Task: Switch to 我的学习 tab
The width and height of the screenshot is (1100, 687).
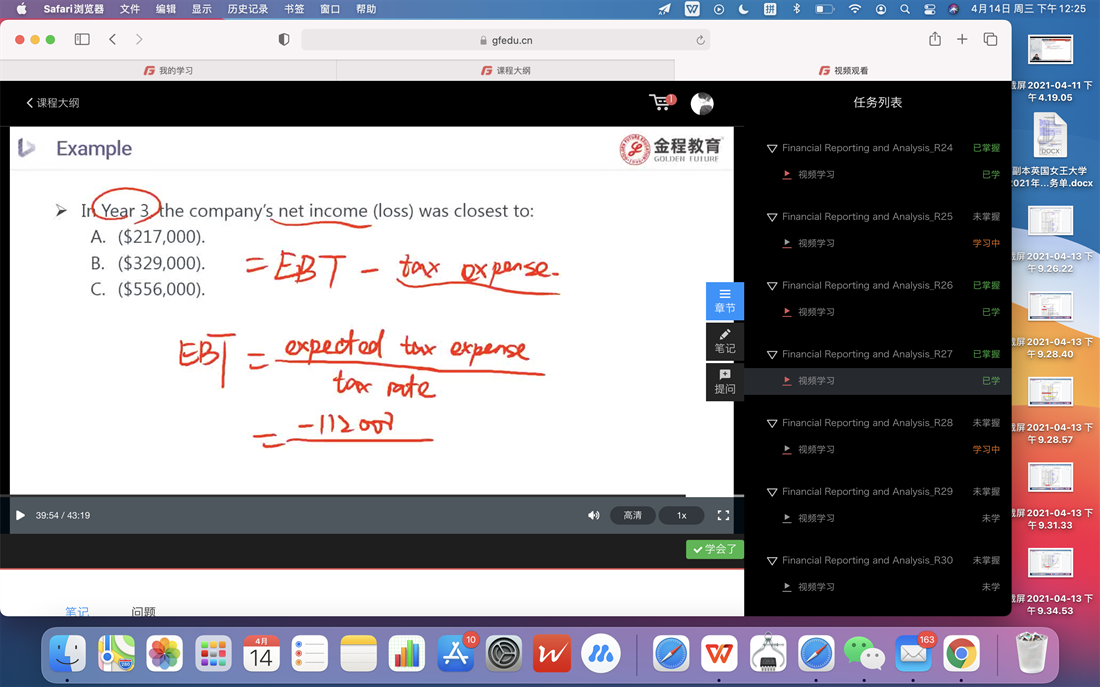Action: (x=168, y=70)
